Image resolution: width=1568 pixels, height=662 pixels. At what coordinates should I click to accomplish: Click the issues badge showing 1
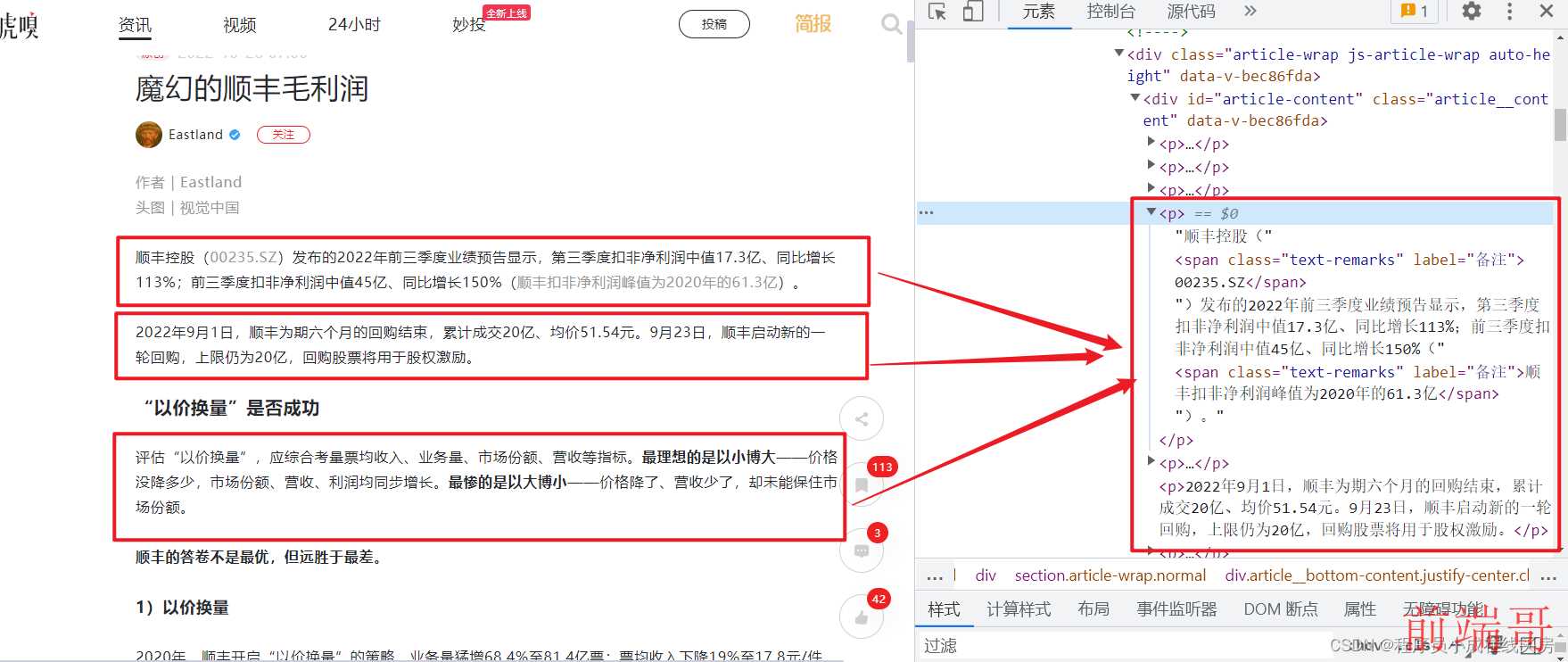pos(1415,11)
